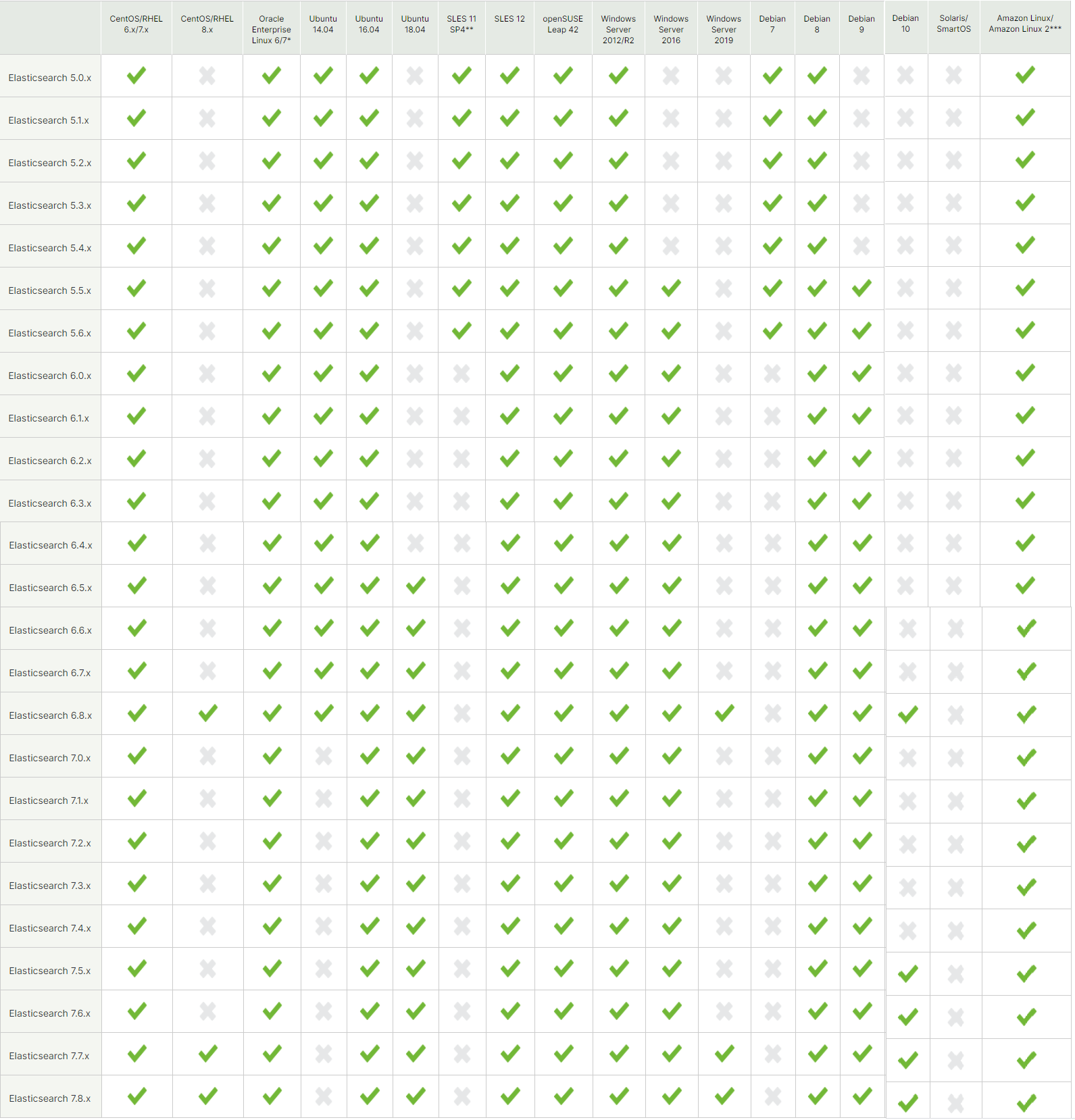This screenshot has width=1075, height=1120.
Task: Click the 'Ubuntu 18.04' column header
Action: [415, 24]
